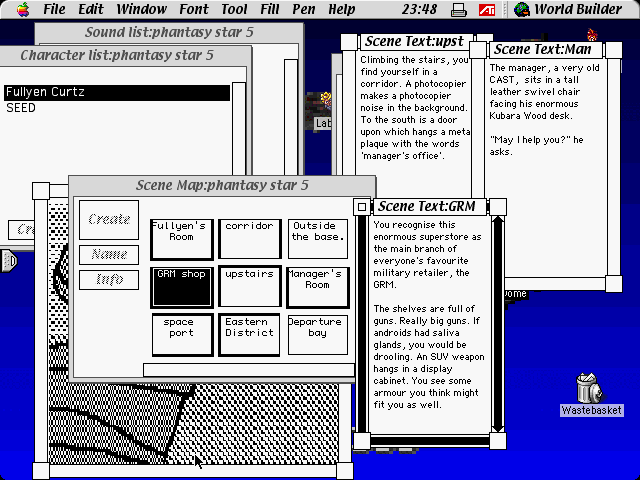Click Scene Text:GRM zoom box at top right
This screenshot has height=480, width=640.
[498, 207]
